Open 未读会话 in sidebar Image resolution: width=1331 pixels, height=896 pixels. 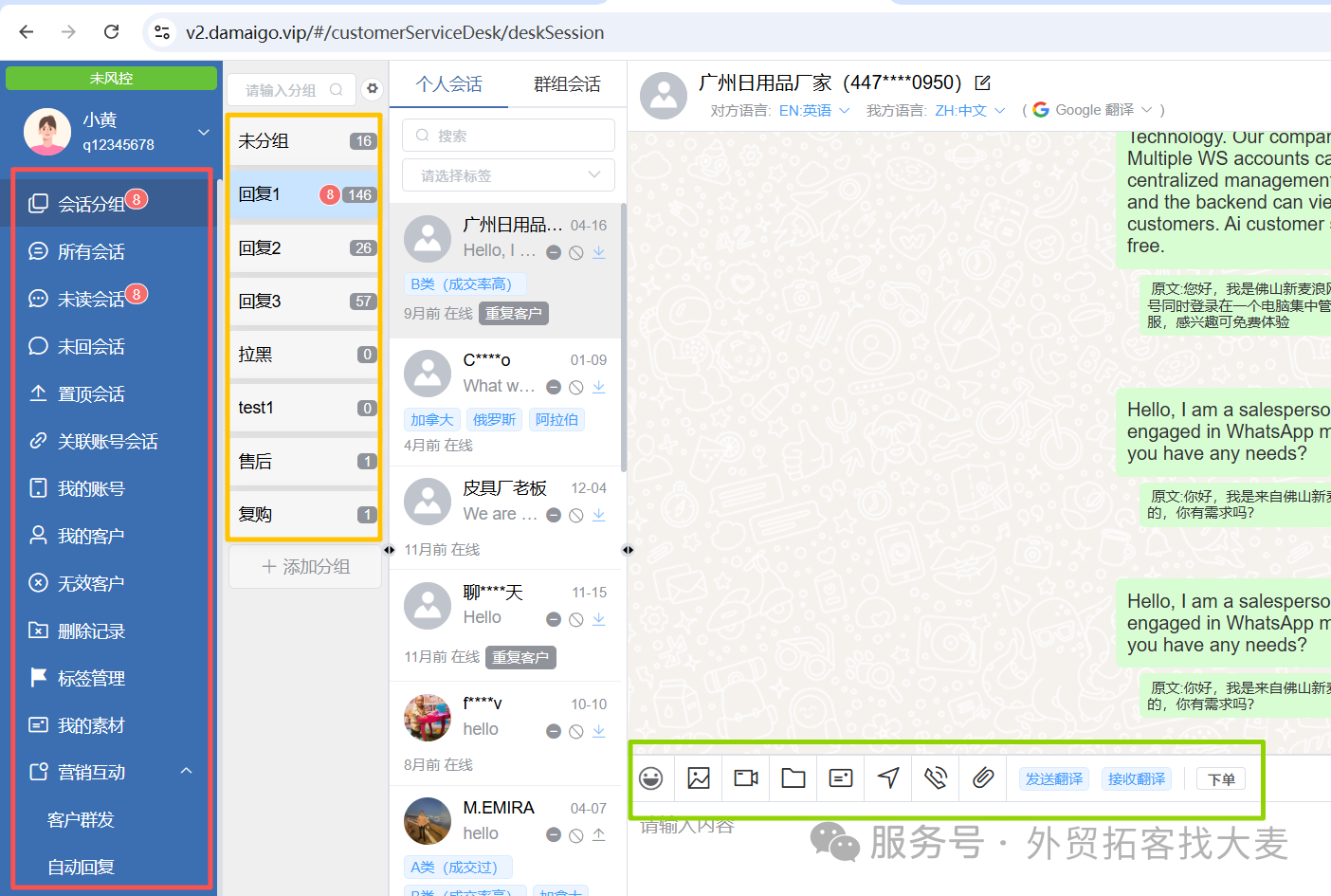click(x=112, y=299)
